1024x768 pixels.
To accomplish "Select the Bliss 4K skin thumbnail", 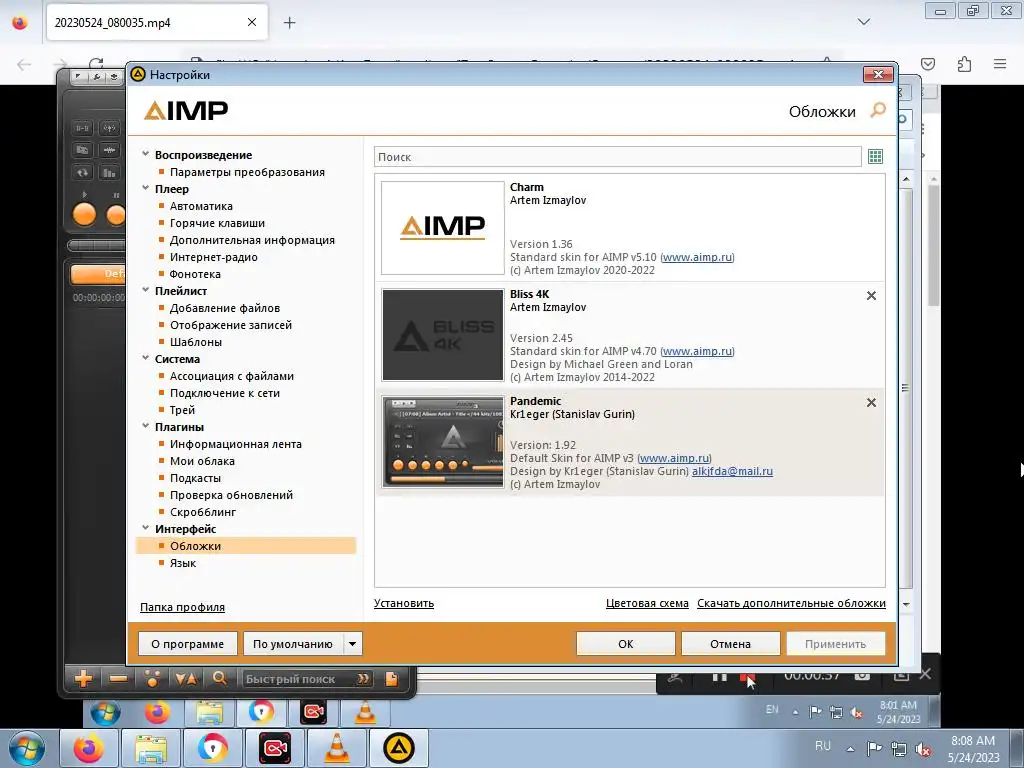I will [x=443, y=335].
